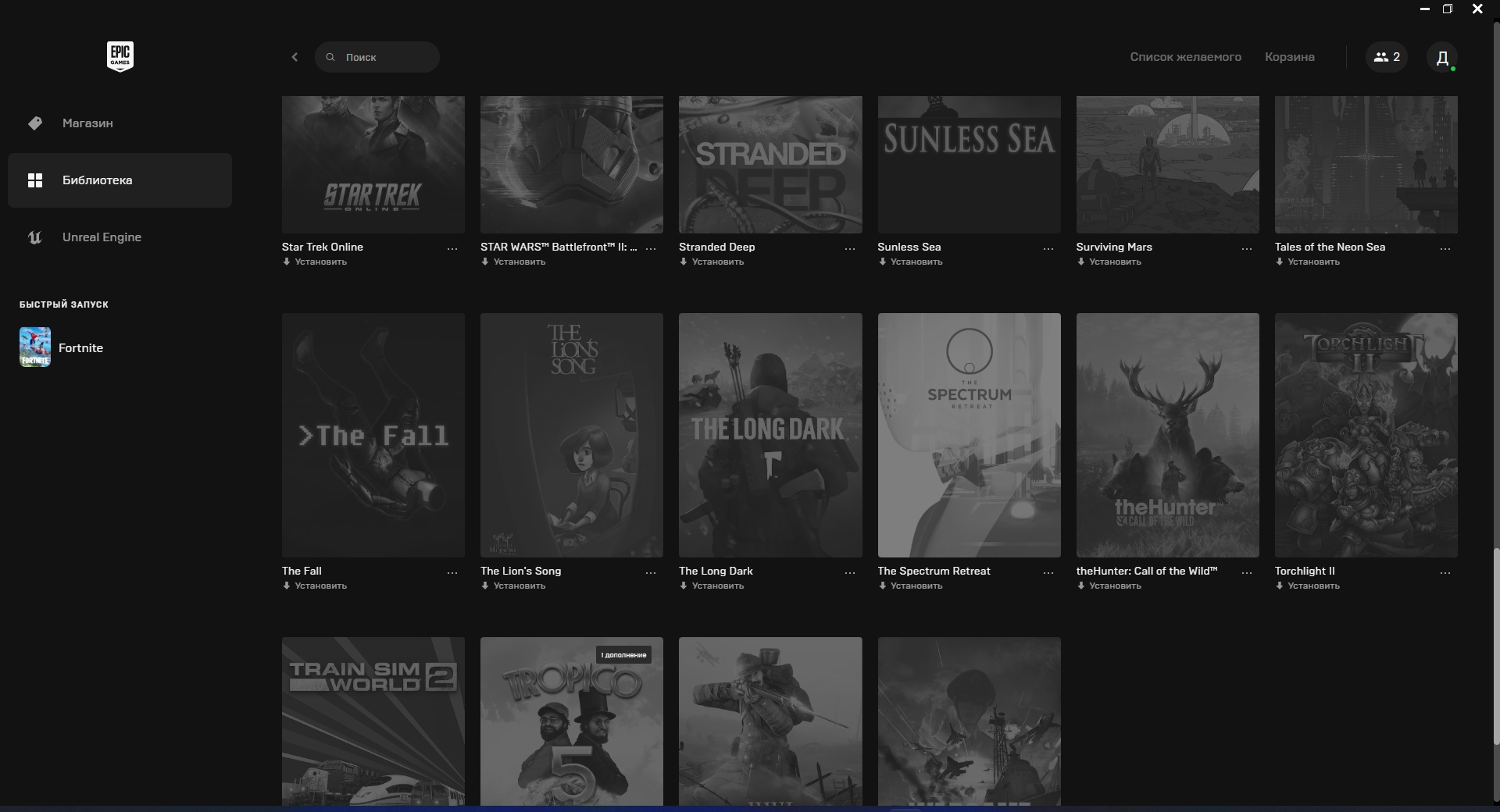Image resolution: width=1500 pixels, height=812 pixels.
Task: Open the Surviving Mars cover art
Action: point(1168,165)
